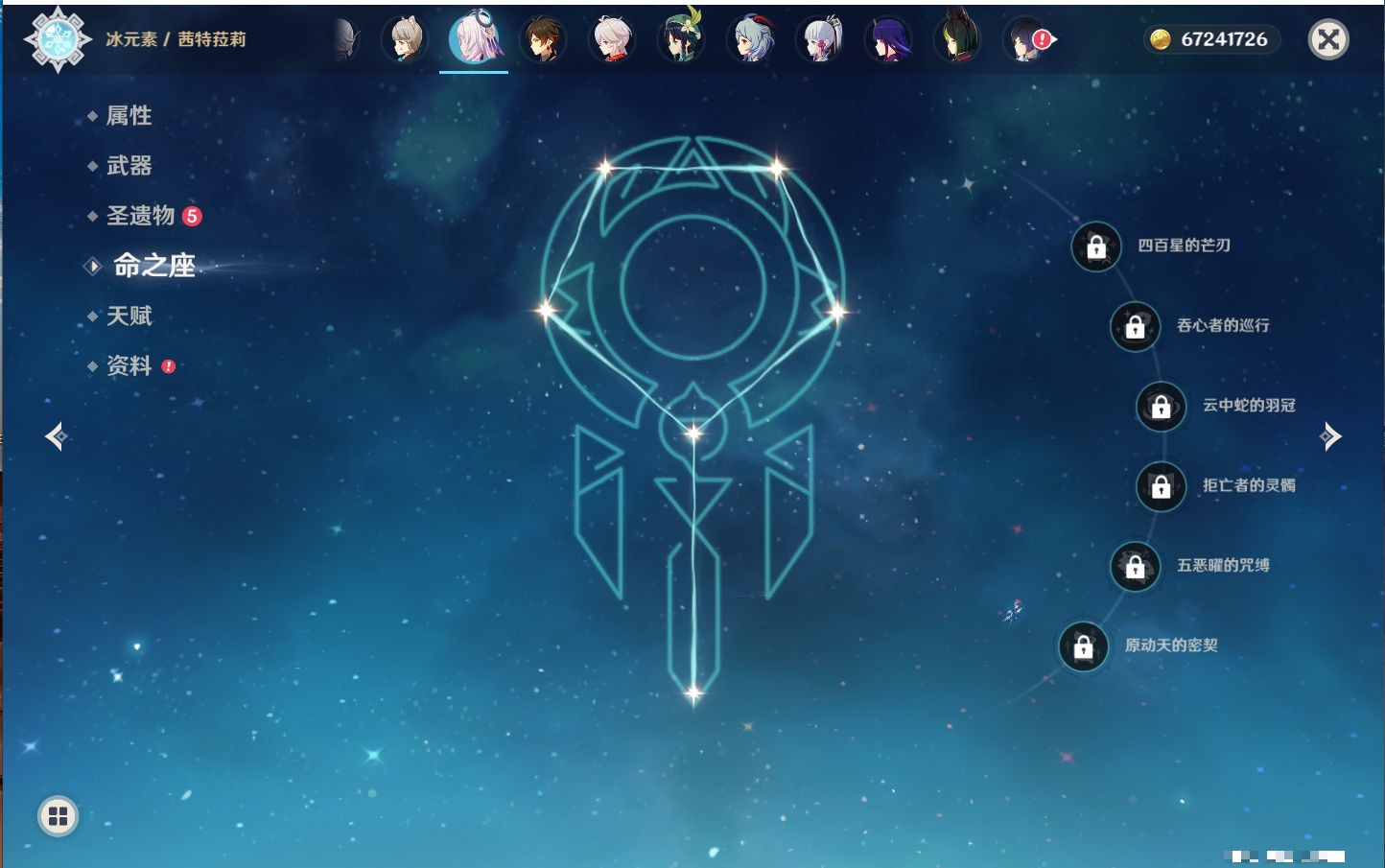Choose the blue-haired Ganyu portrait

point(750,39)
